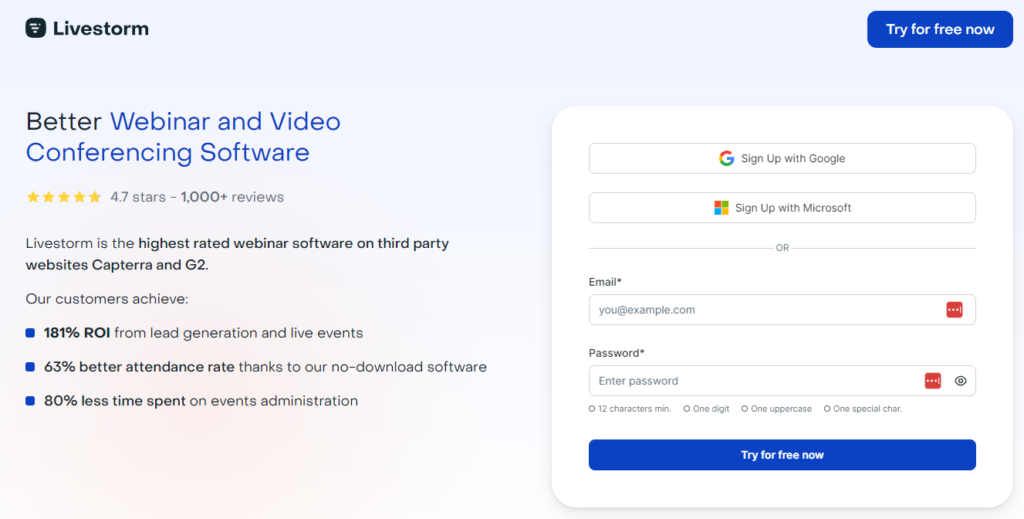Sign up with Google button

click(782, 159)
